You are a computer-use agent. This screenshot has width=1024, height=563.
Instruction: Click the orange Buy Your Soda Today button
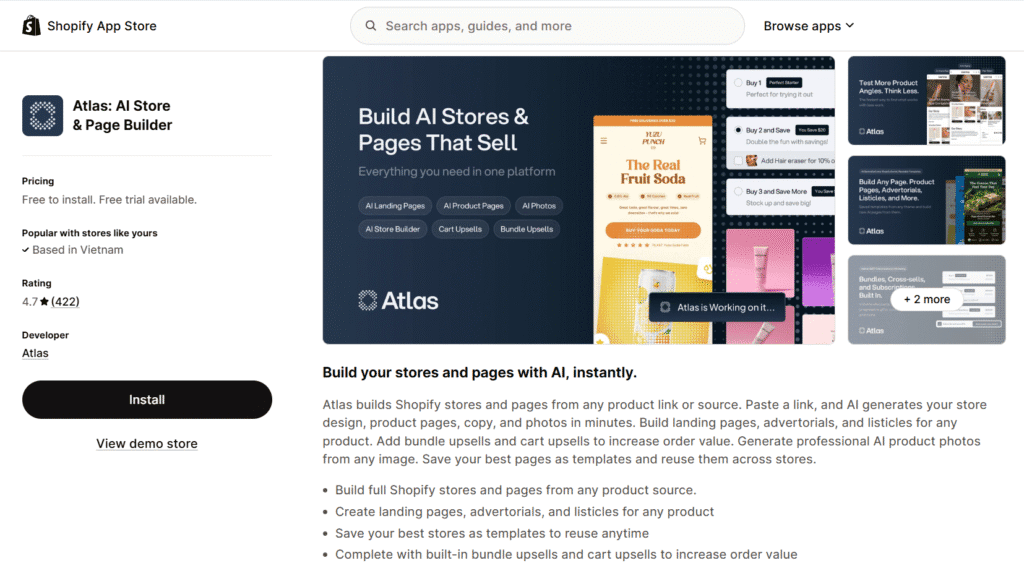pyautogui.click(x=653, y=230)
